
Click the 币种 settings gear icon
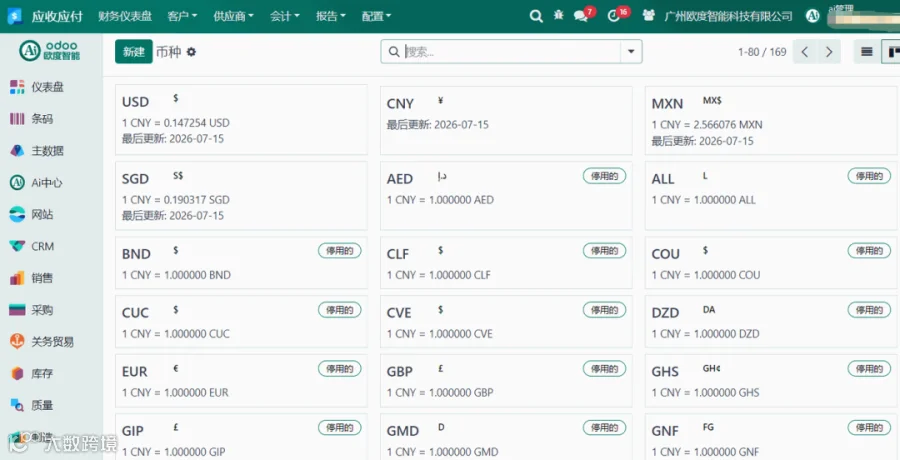pos(191,52)
